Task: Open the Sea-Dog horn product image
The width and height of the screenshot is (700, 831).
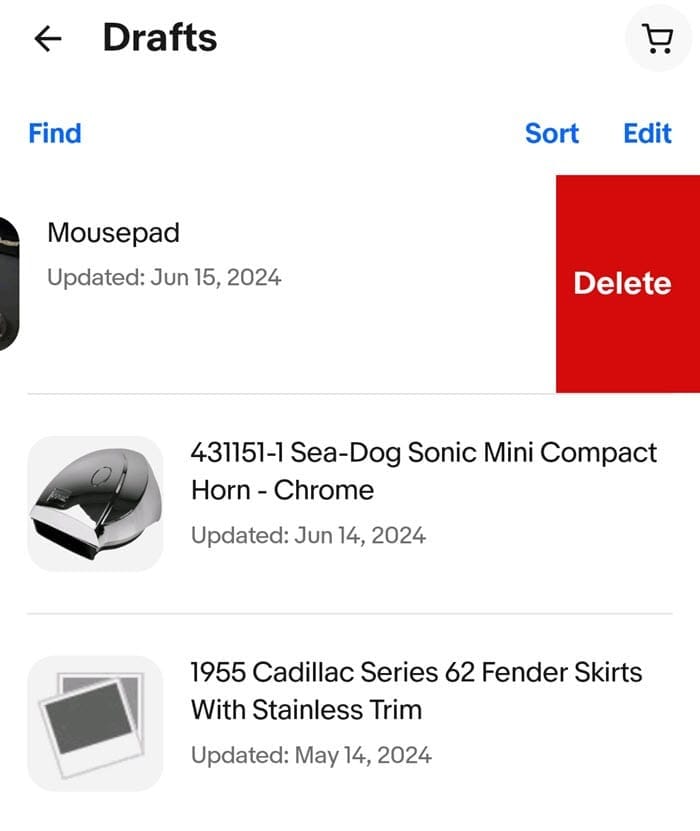Action: (x=95, y=503)
